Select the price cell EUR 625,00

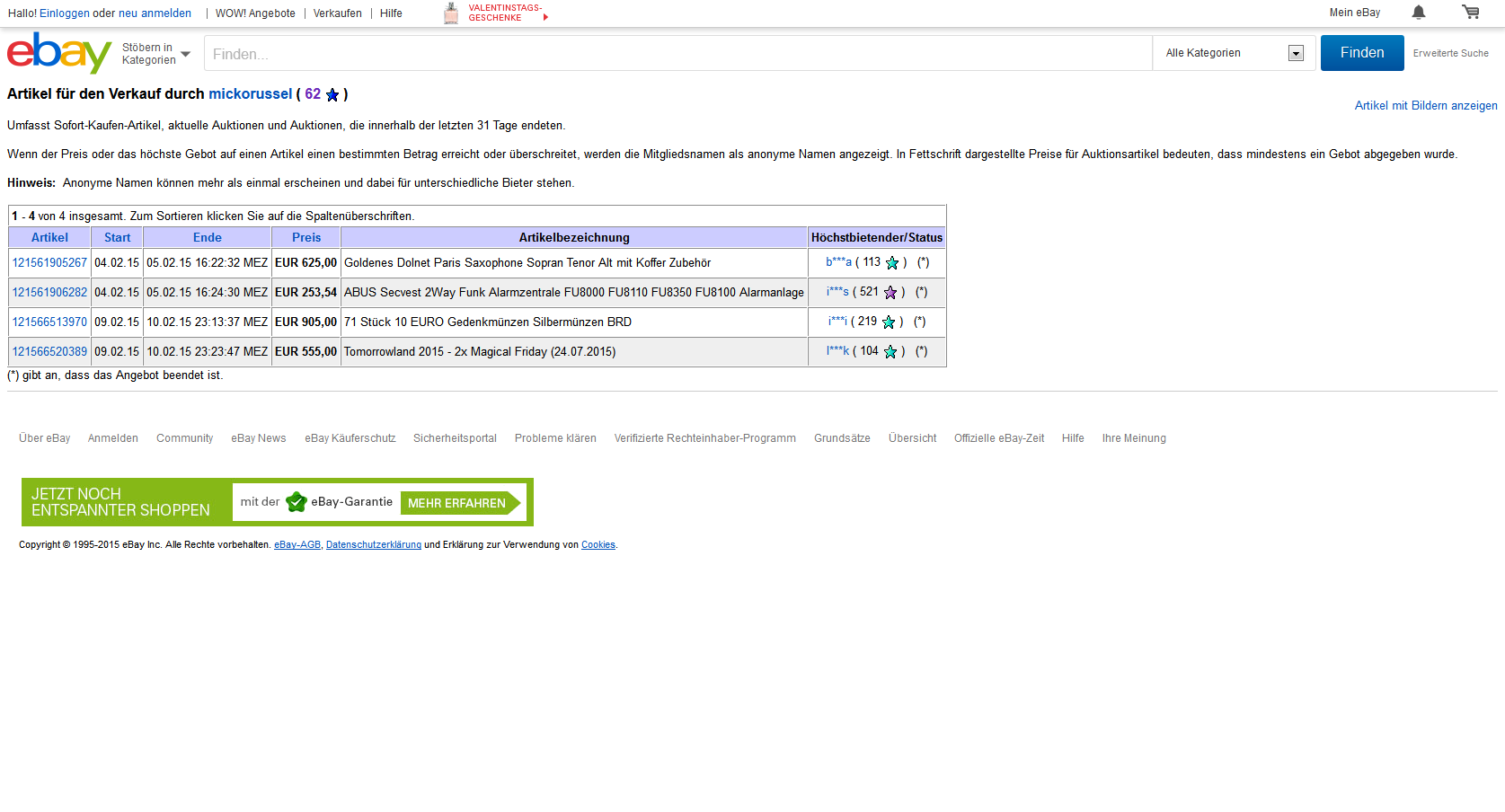click(x=305, y=263)
